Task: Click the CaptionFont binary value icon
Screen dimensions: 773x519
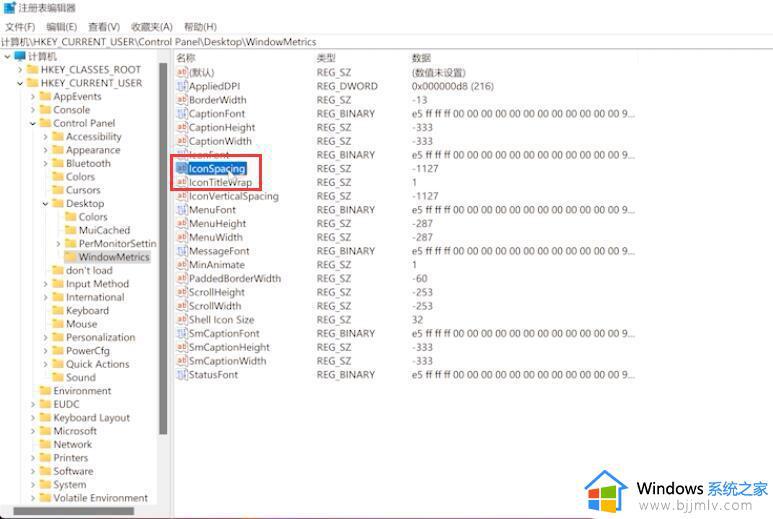Action: pyautogui.click(x=182, y=114)
